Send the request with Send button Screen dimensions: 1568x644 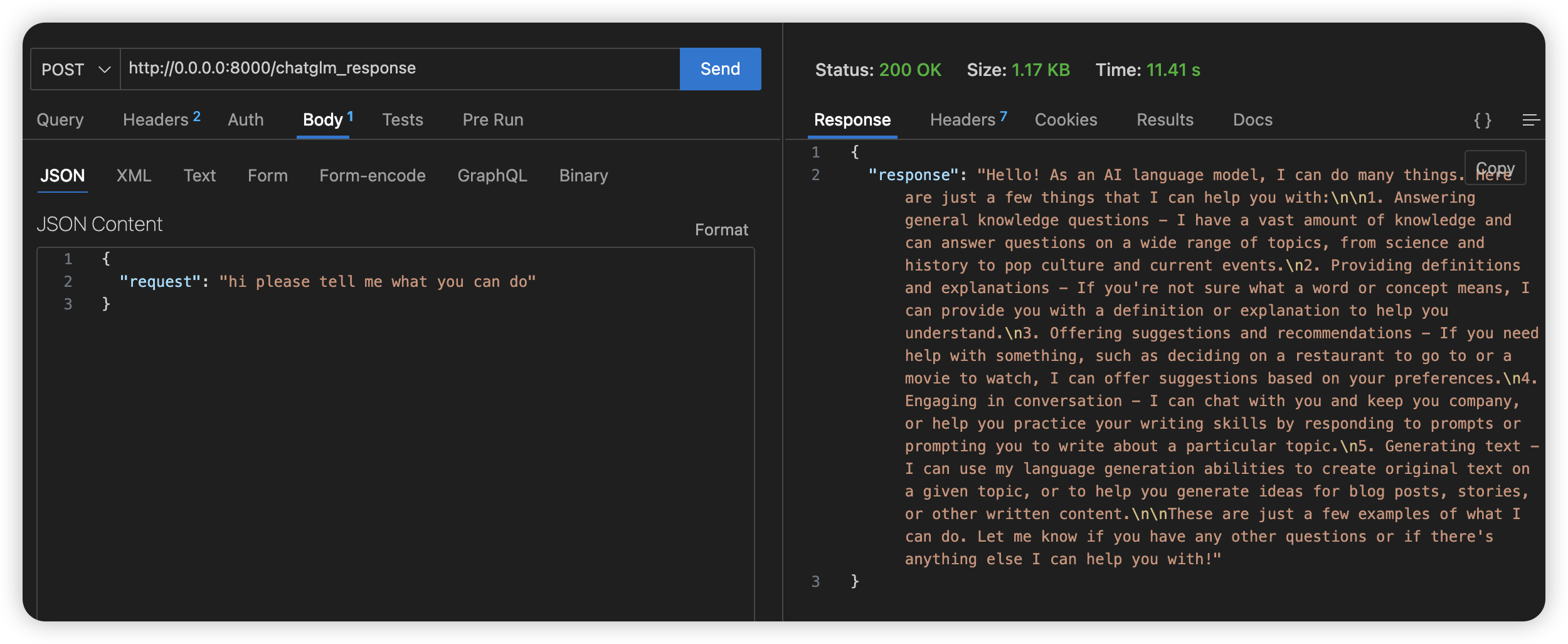point(720,69)
